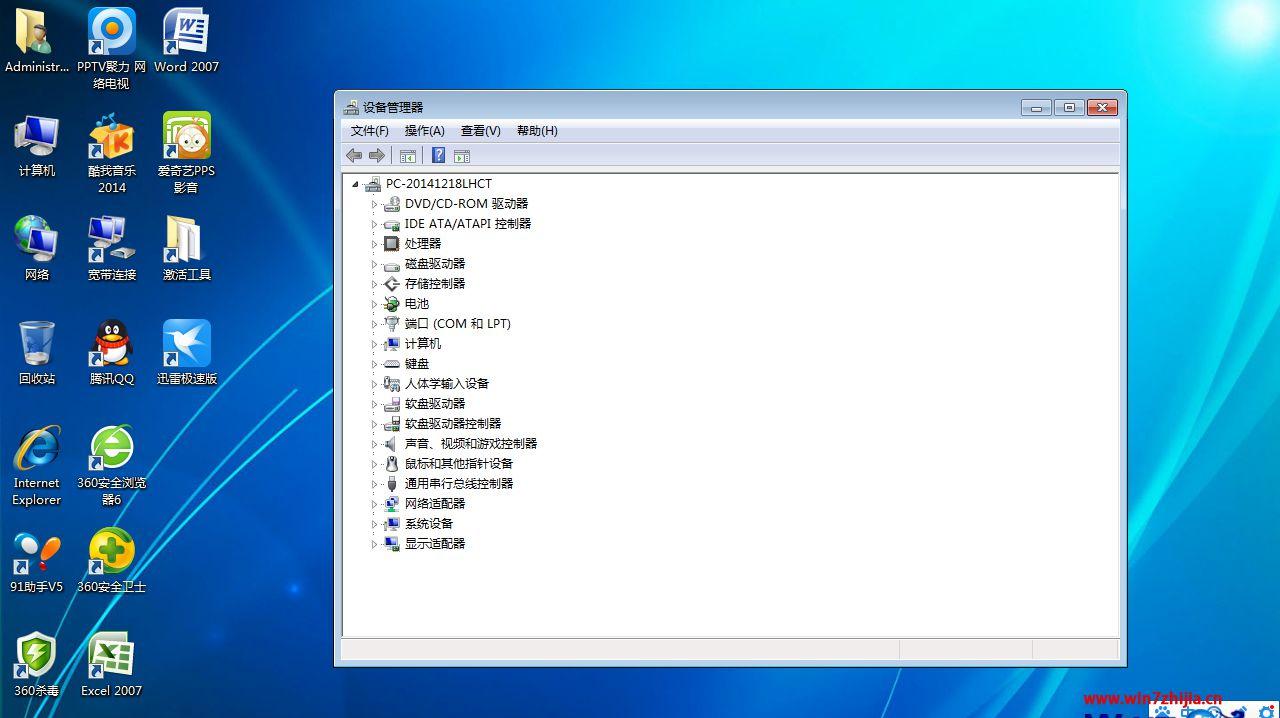Screen dimensions: 1280x718
Task: Select the 软盘驱动器控制器 text label
Action: pos(453,424)
